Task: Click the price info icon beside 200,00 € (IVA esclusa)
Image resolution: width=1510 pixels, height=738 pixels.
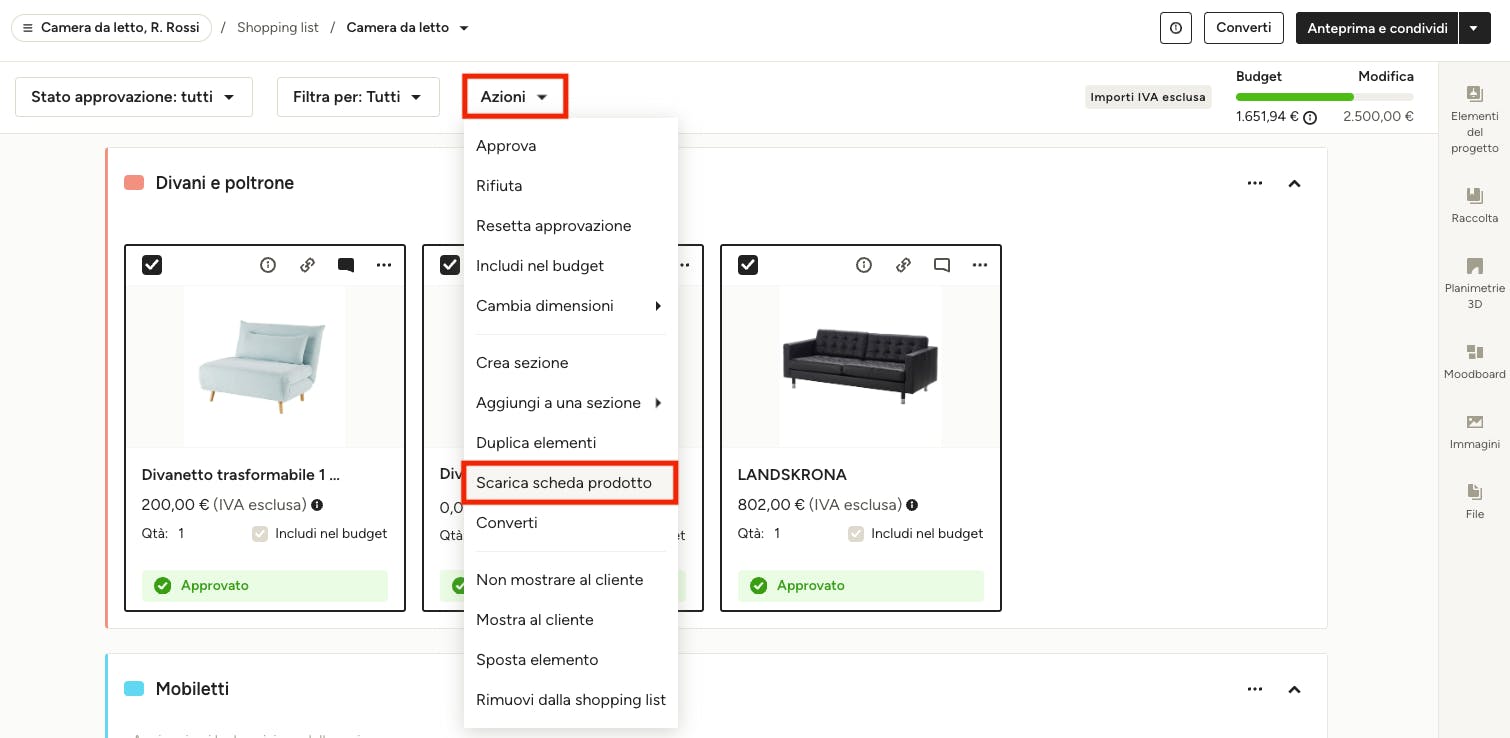Action: tap(317, 505)
